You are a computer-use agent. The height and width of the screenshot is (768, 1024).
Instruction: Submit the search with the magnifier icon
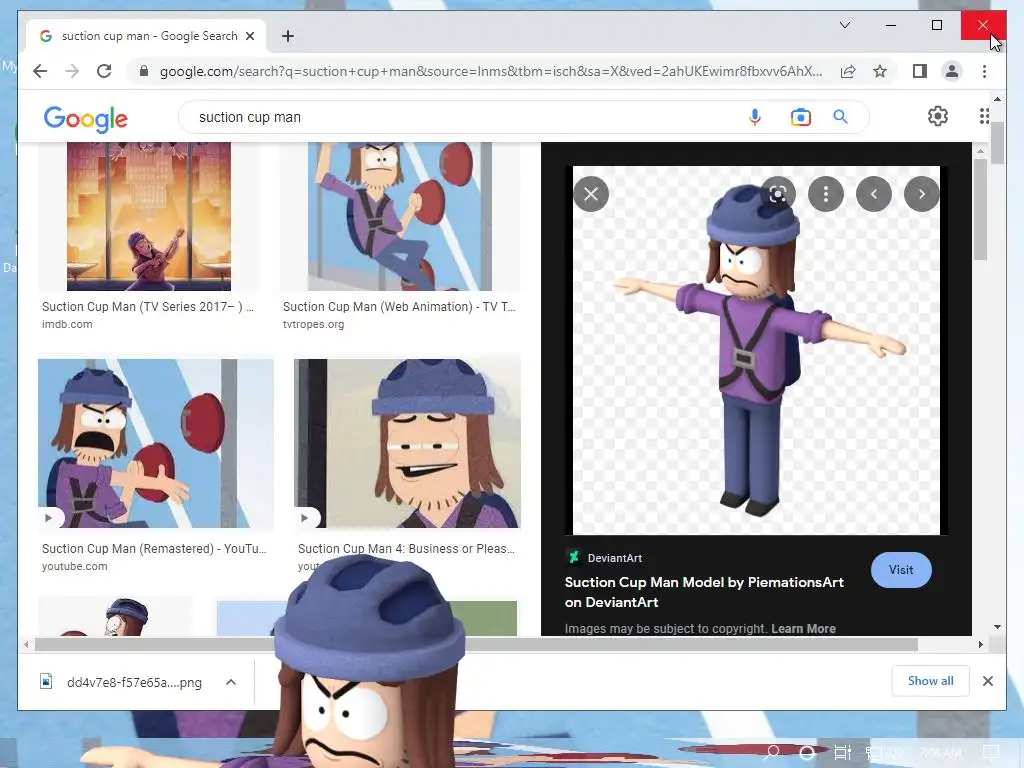[x=840, y=117]
